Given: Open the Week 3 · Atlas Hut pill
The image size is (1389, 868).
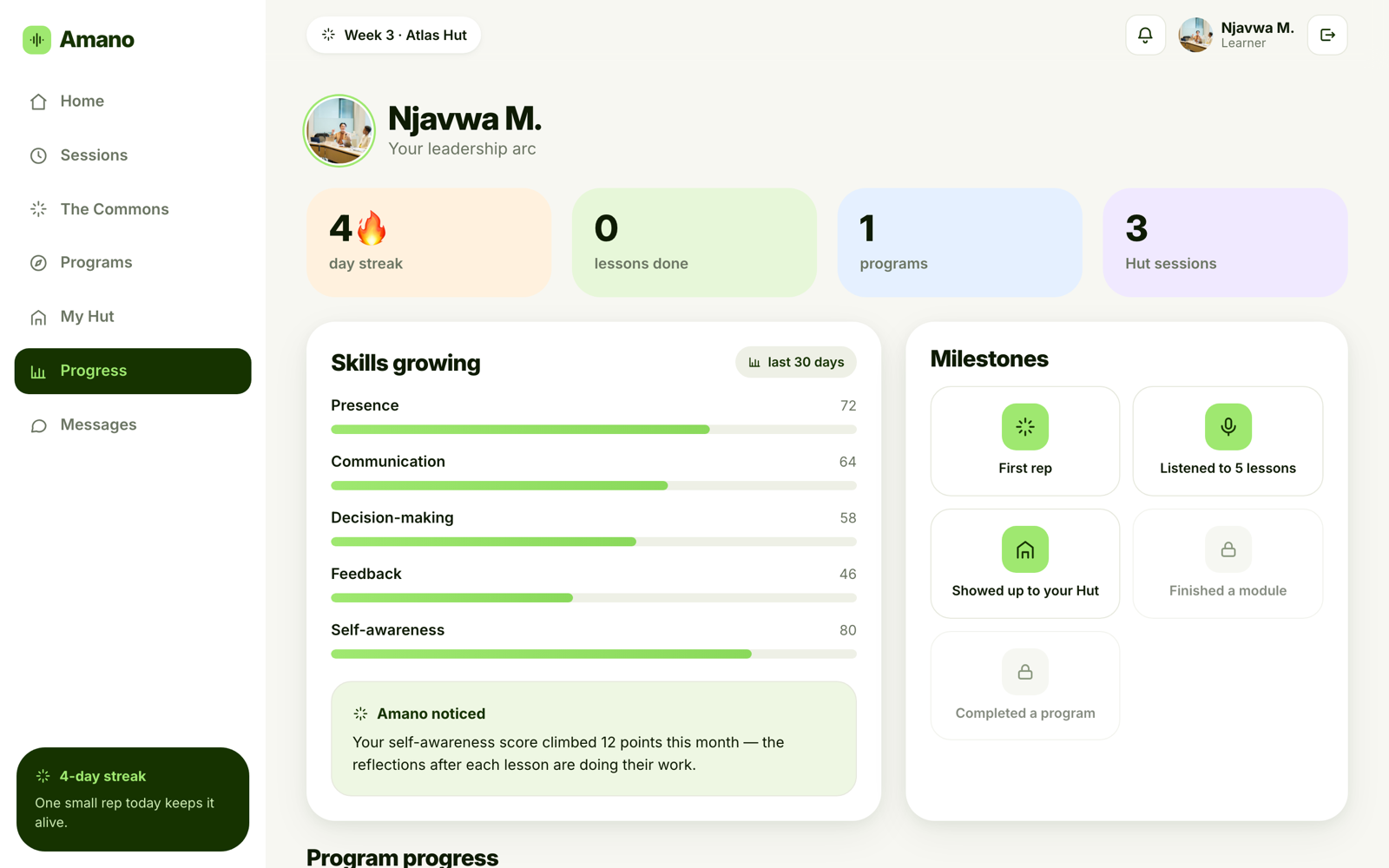Looking at the screenshot, I should [x=393, y=35].
